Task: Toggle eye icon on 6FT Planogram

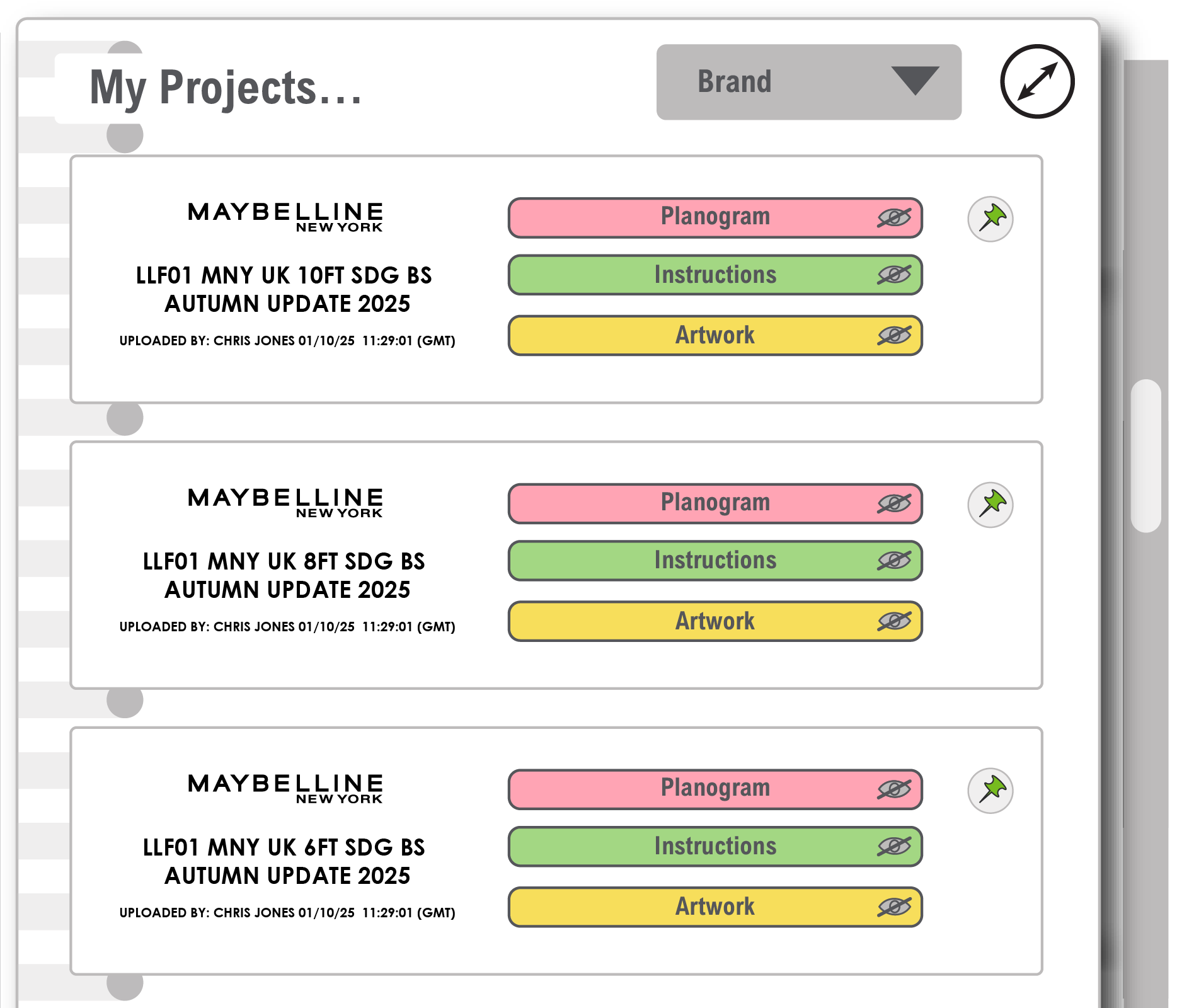Action: [893, 789]
